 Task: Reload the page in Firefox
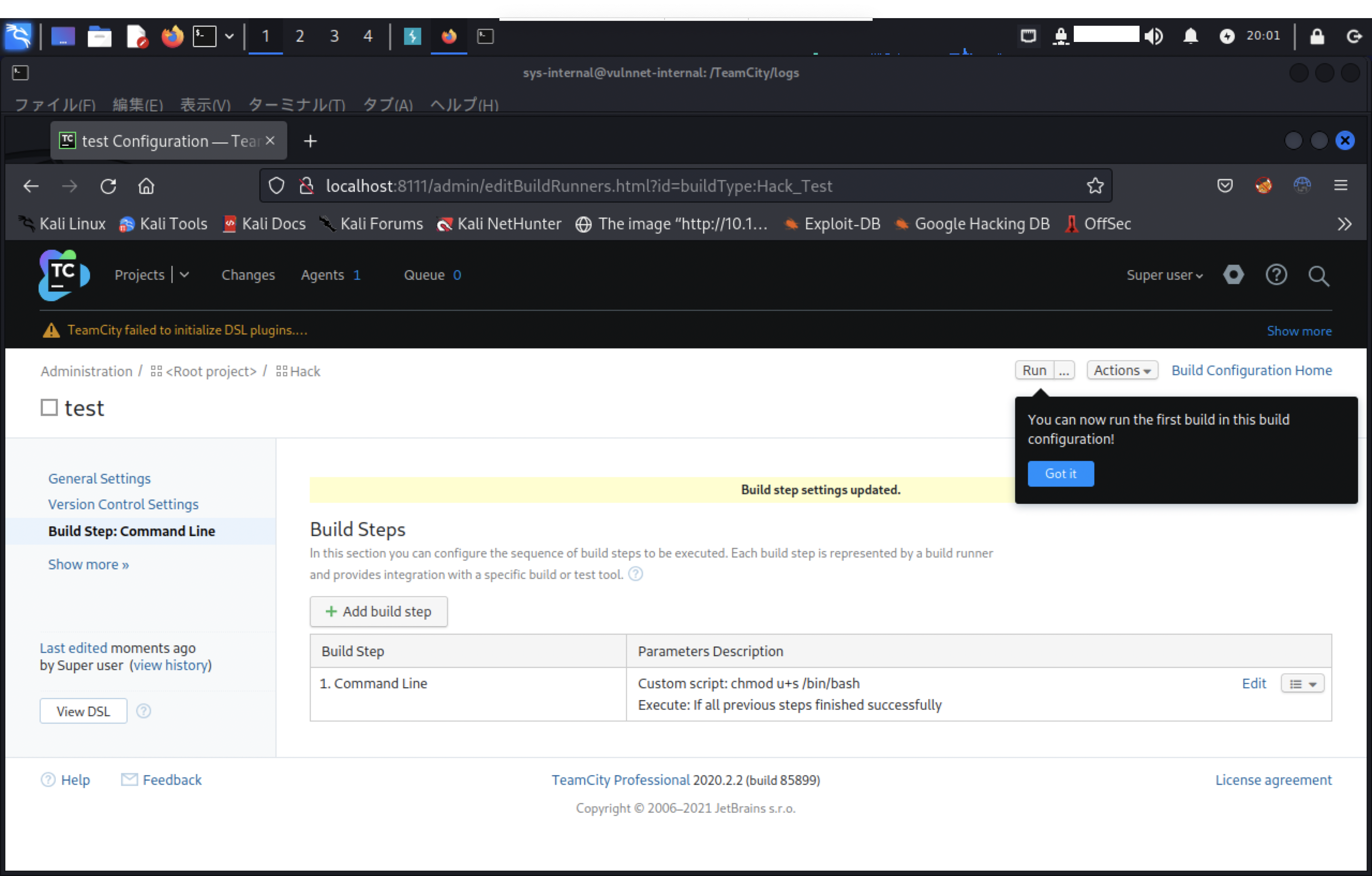(108, 186)
